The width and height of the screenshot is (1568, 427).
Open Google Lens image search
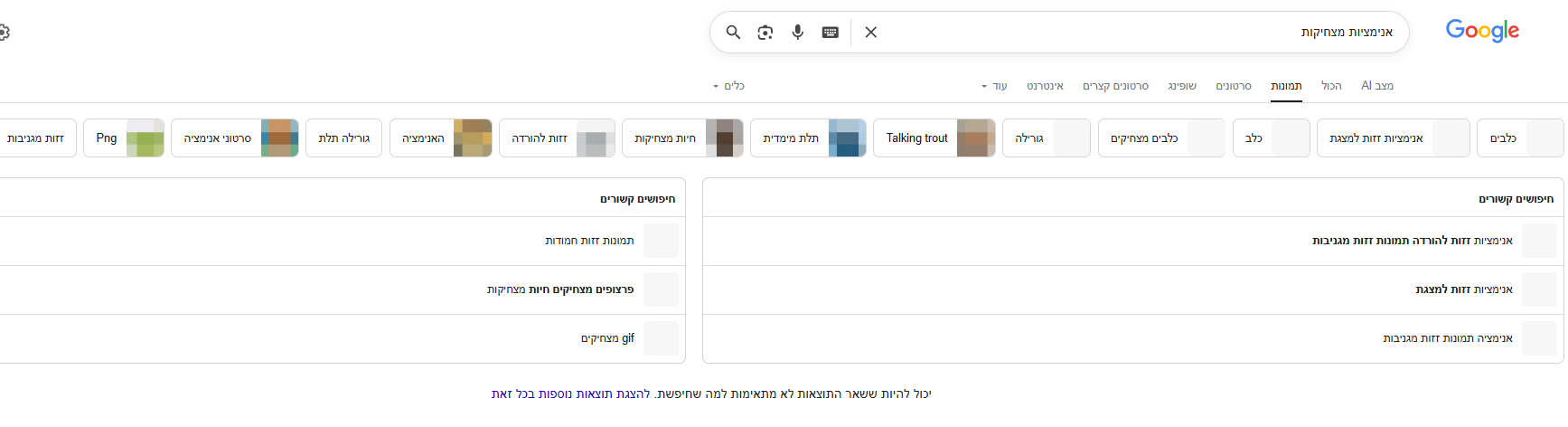tap(765, 33)
